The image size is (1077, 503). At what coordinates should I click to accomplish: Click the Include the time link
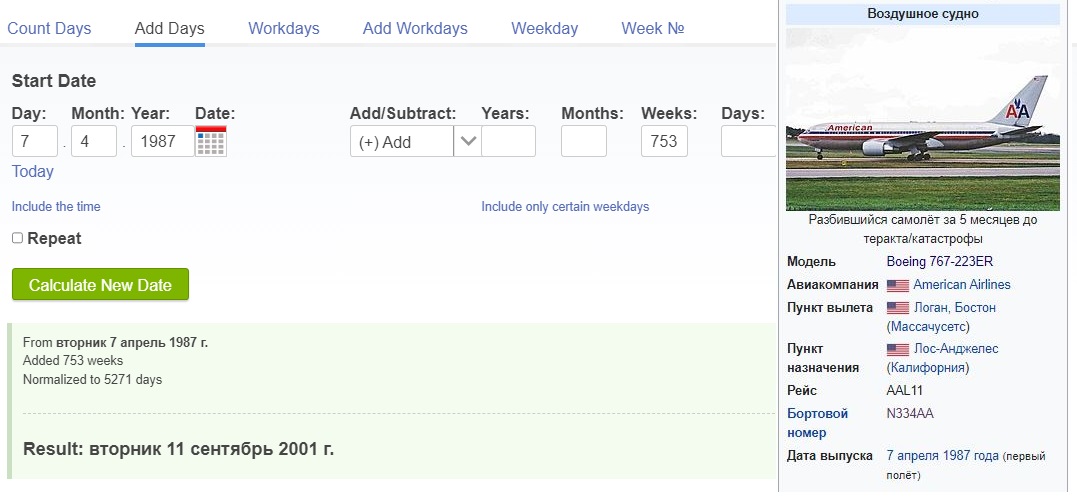(56, 206)
